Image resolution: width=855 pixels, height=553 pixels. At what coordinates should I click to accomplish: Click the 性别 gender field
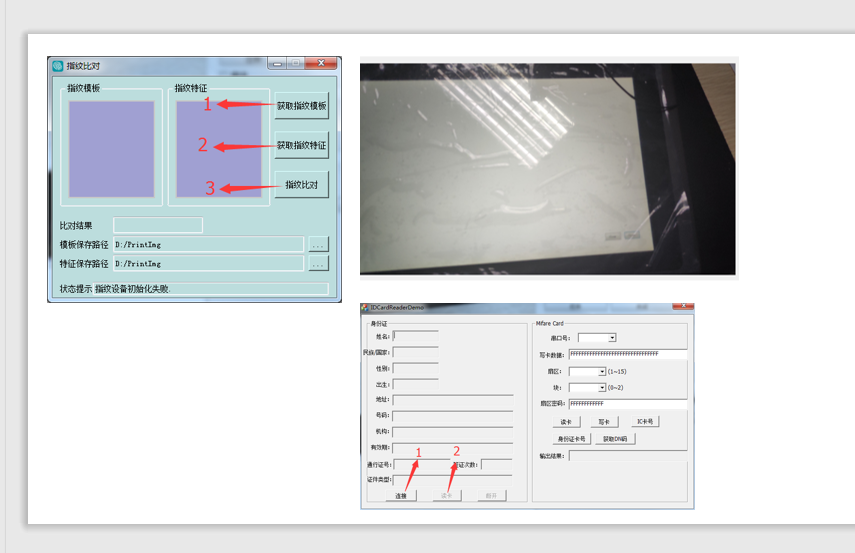416,369
